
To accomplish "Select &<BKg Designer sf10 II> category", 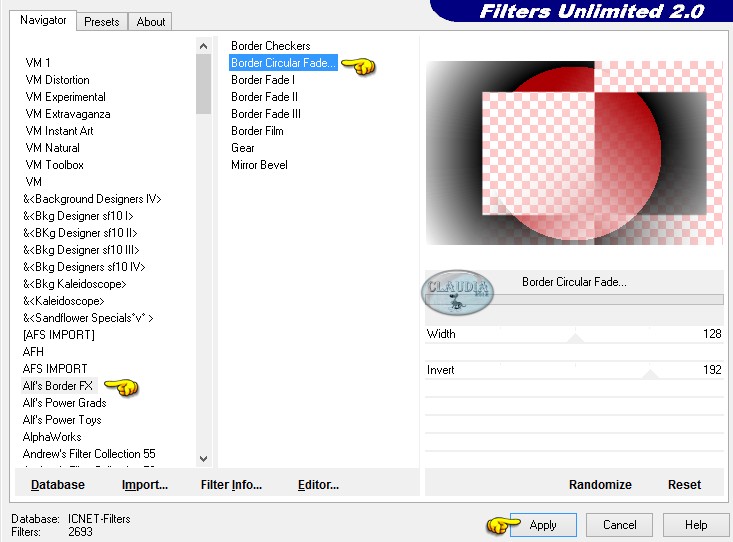I will (x=80, y=233).
